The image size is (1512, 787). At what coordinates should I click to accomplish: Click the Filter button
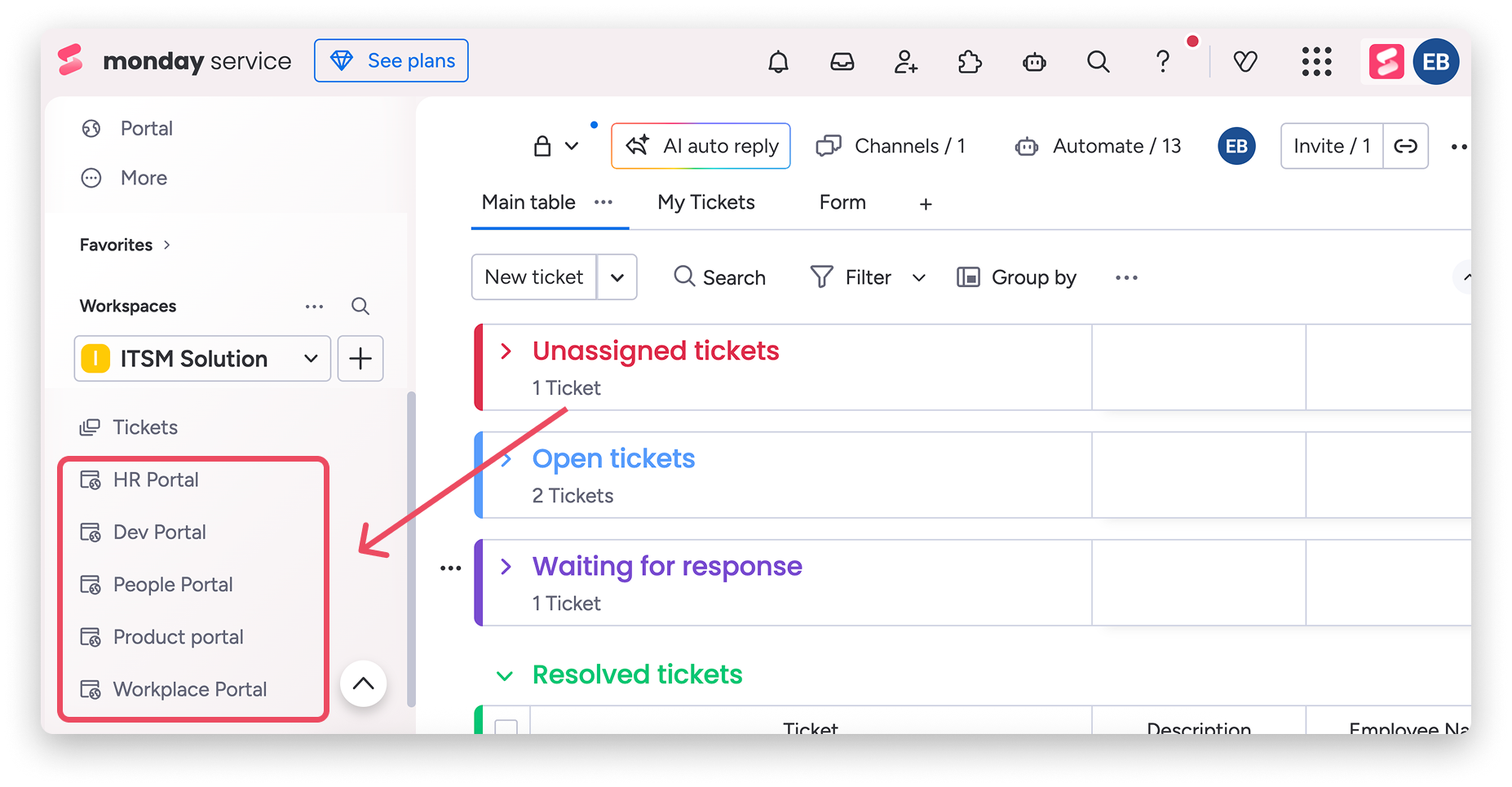tap(851, 277)
